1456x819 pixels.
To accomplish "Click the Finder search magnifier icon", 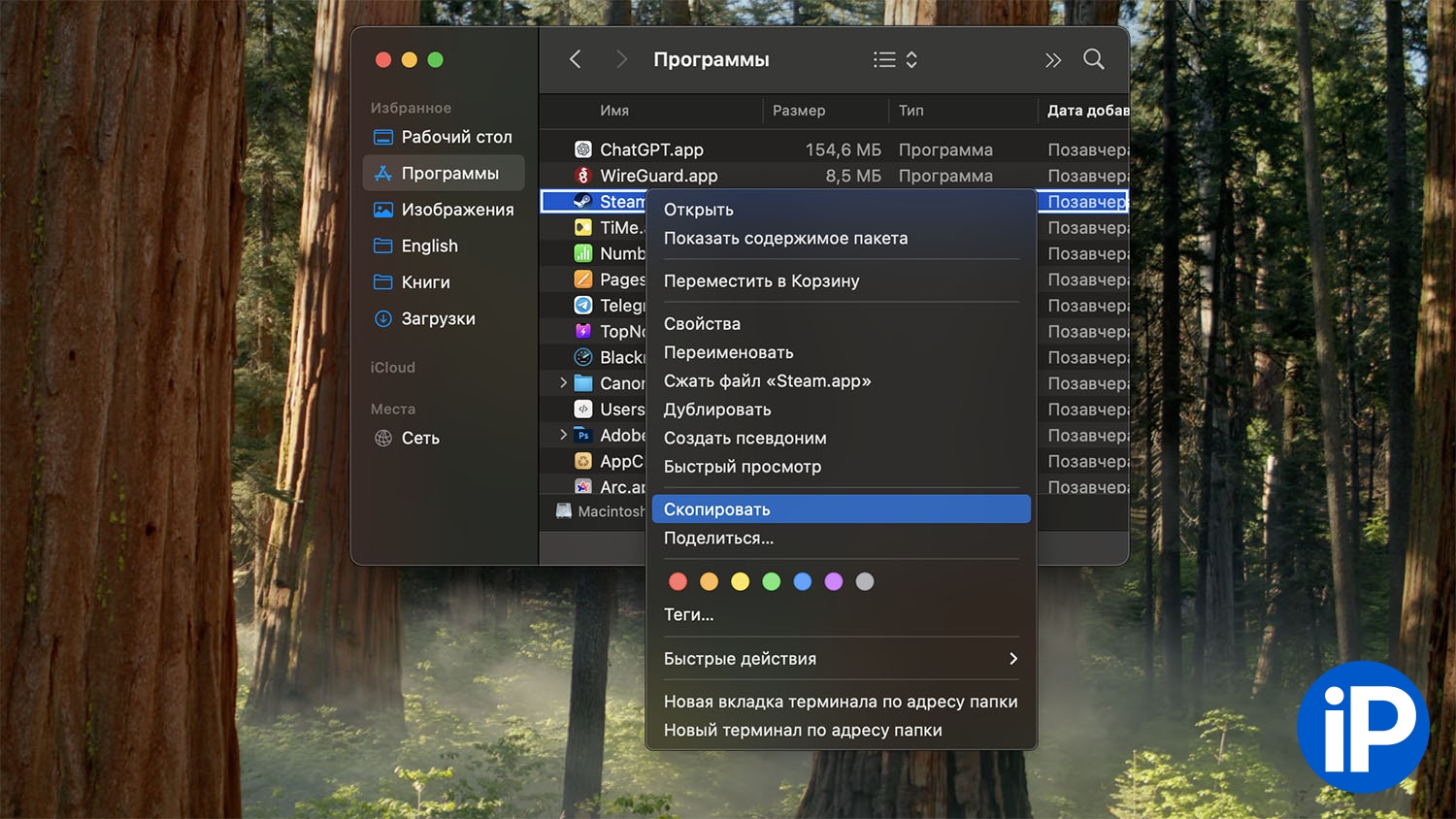I will [1093, 60].
